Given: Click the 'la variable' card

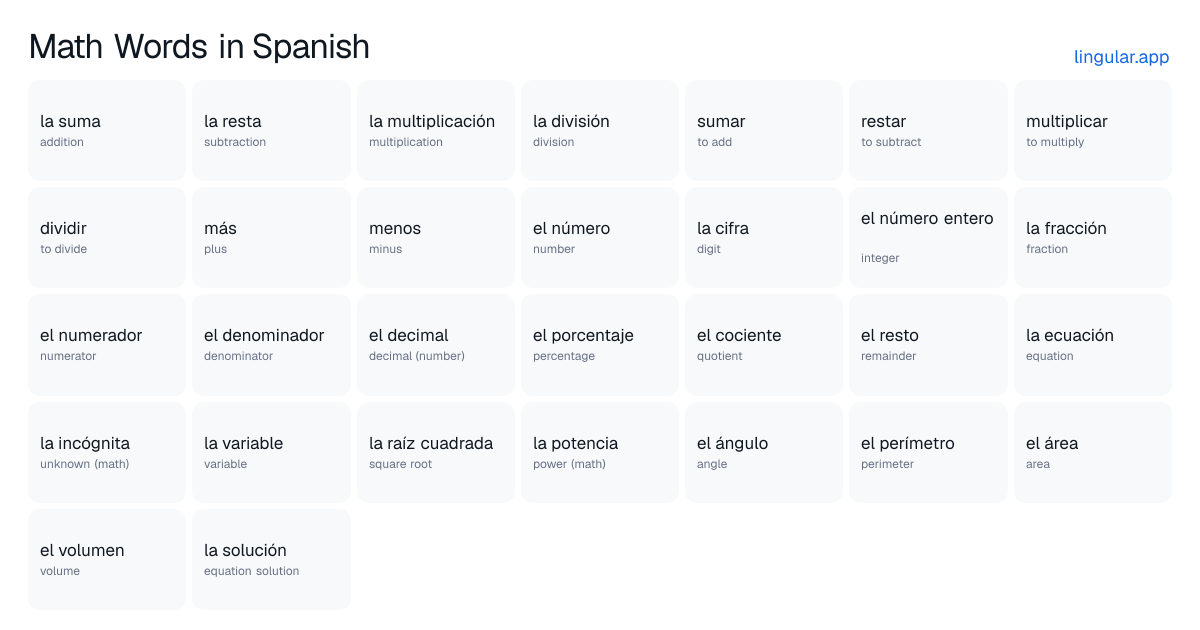Looking at the screenshot, I should coord(271,452).
